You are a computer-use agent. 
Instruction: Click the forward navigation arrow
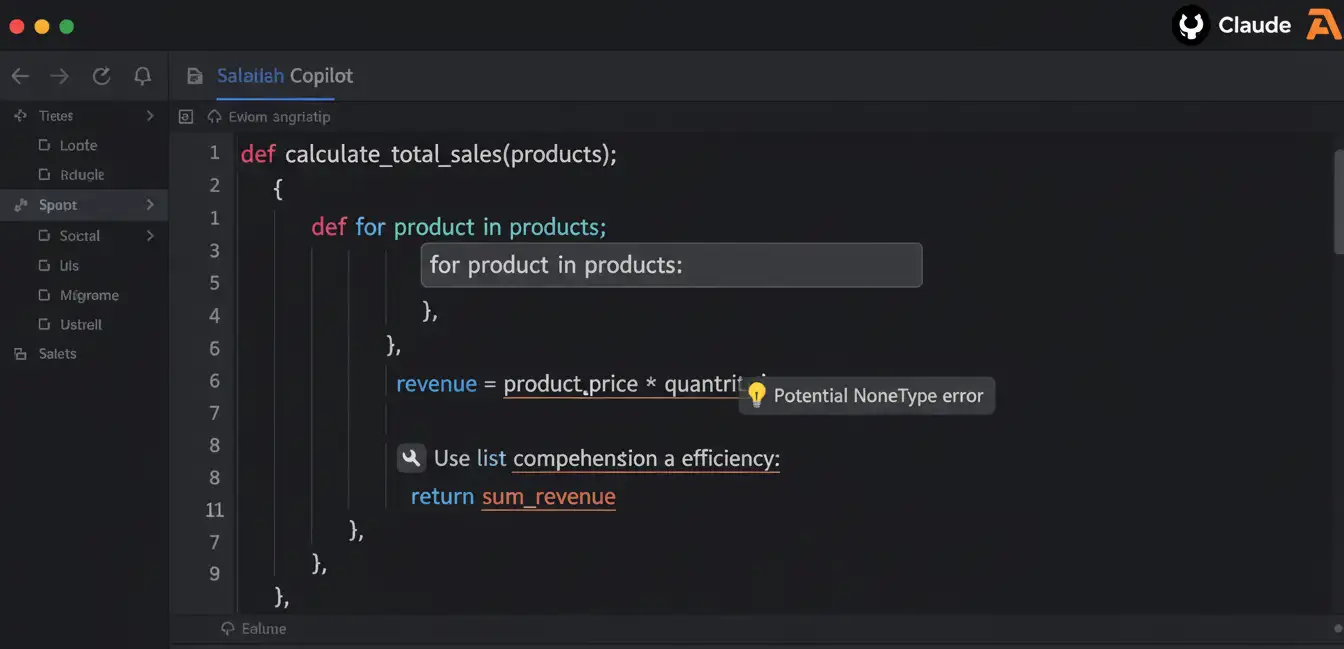point(59,75)
